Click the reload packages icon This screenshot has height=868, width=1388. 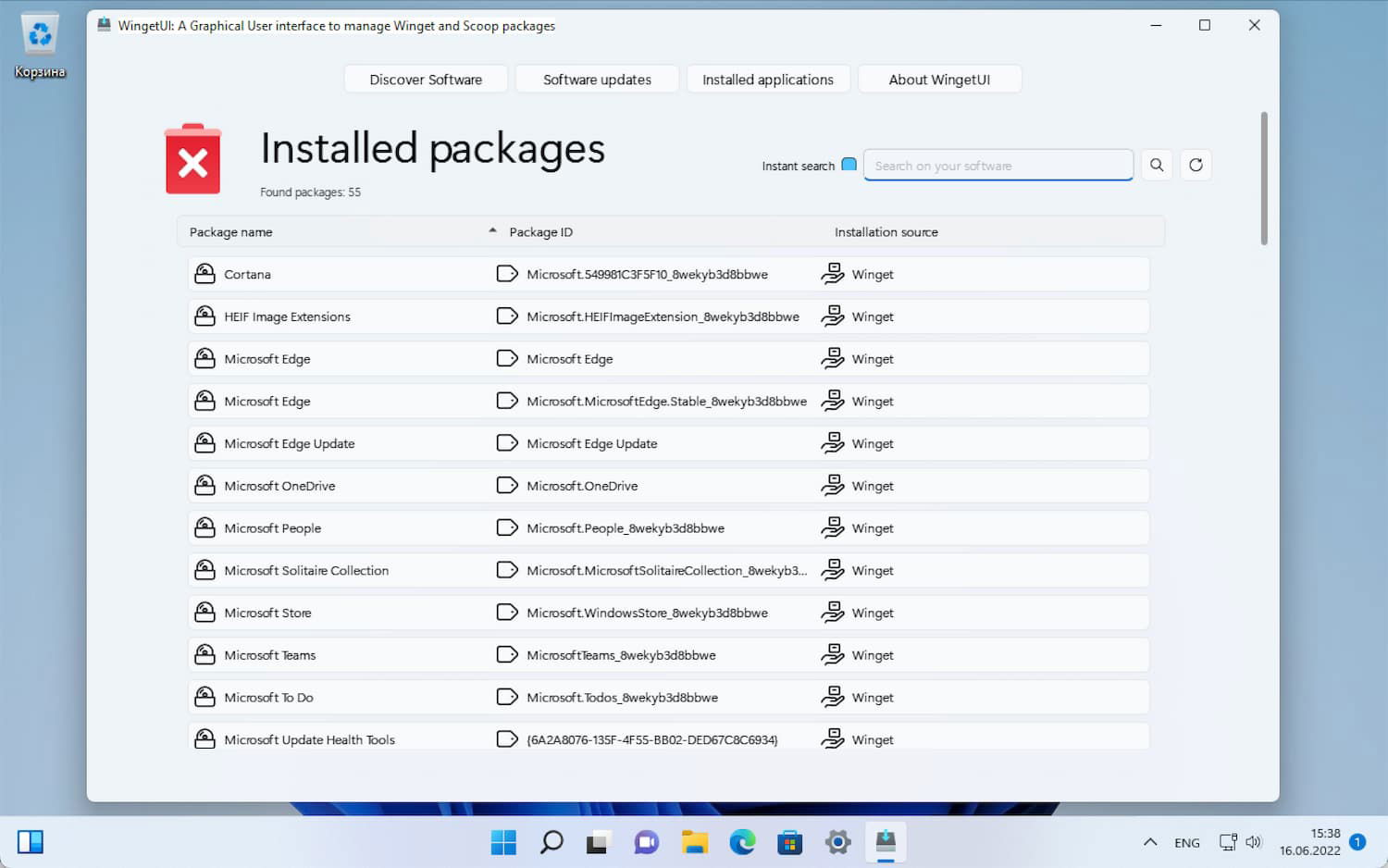tap(1196, 166)
